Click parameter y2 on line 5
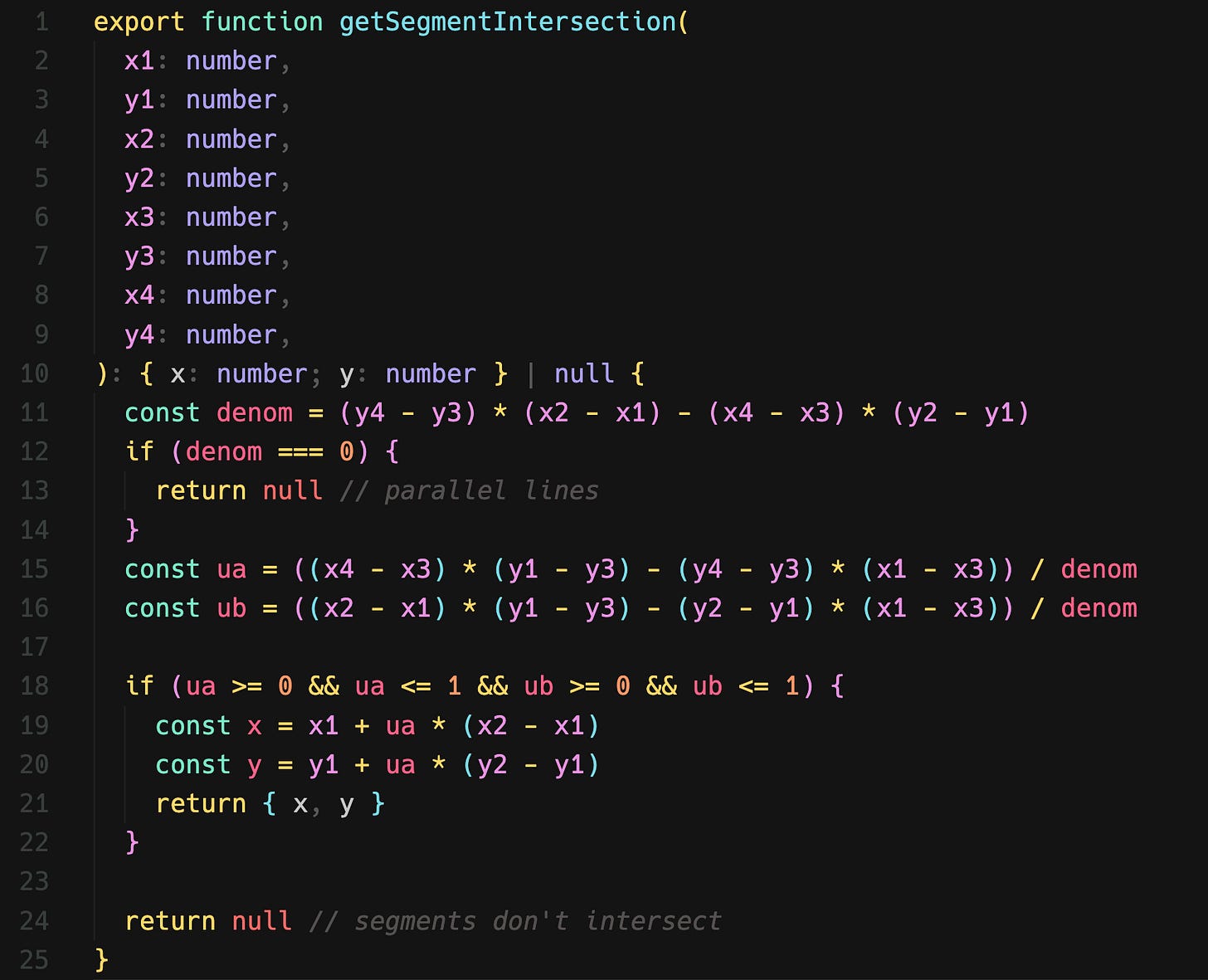Screen dimensions: 1208x980 tap(139, 178)
